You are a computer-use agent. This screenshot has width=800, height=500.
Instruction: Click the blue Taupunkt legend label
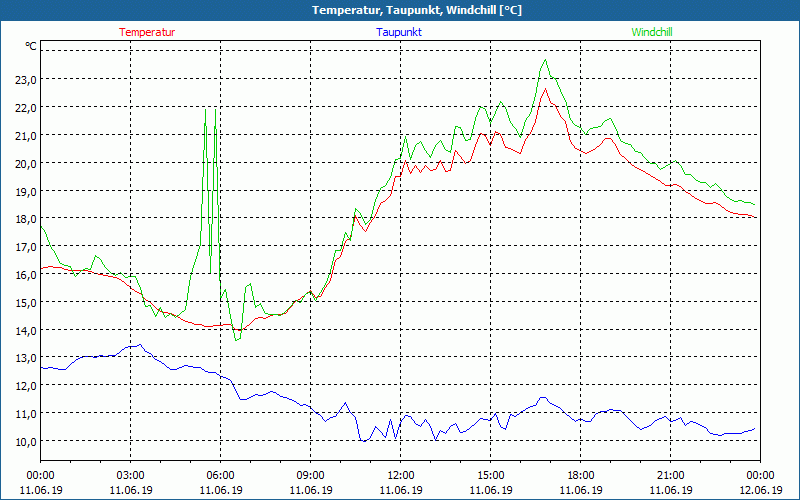[x=399, y=32]
